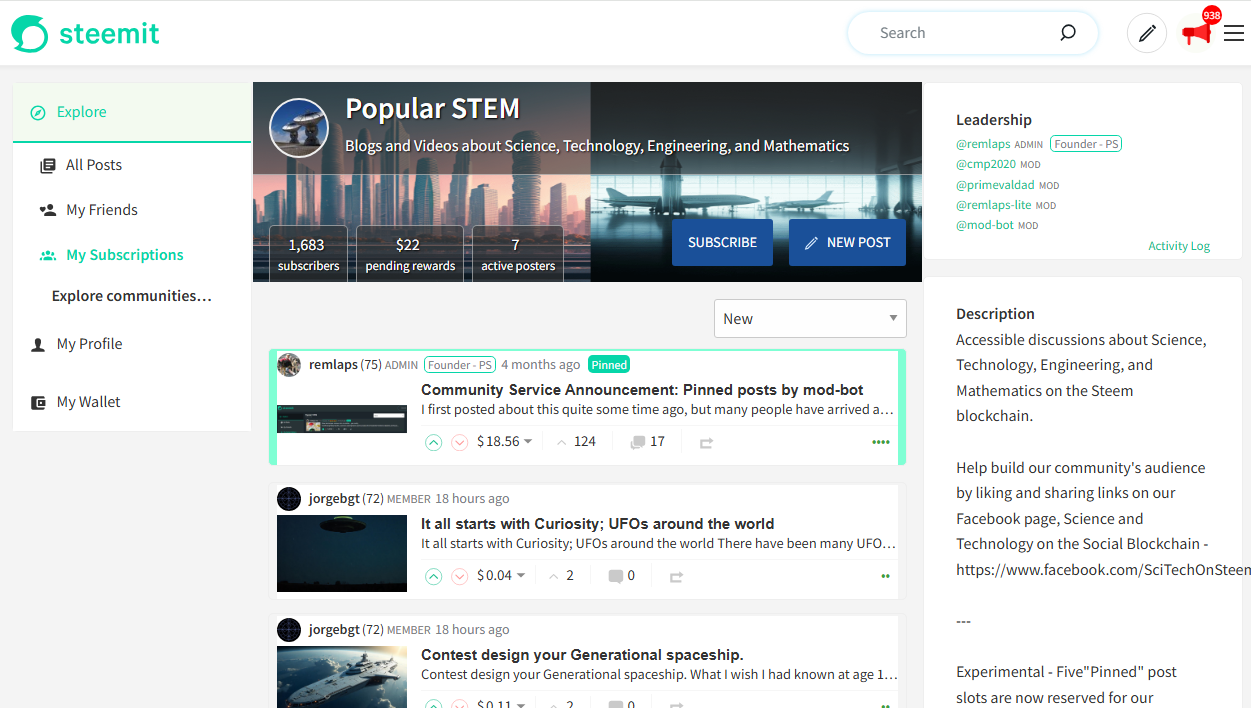Click the My Profile person icon
The image size is (1251, 708).
pos(38,344)
